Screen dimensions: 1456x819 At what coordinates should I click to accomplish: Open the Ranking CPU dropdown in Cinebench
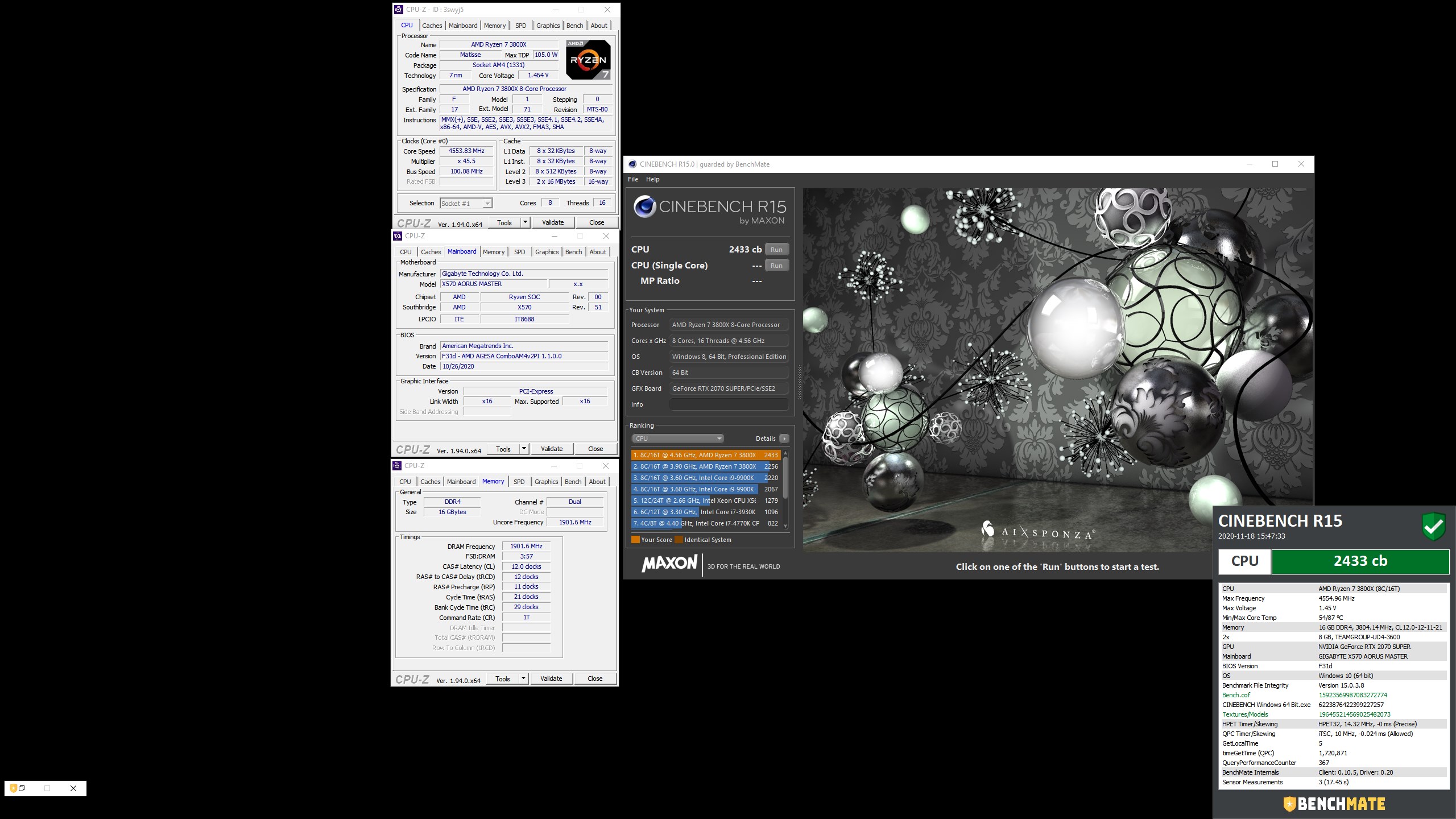pyautogui.click(x=677, y=439)
